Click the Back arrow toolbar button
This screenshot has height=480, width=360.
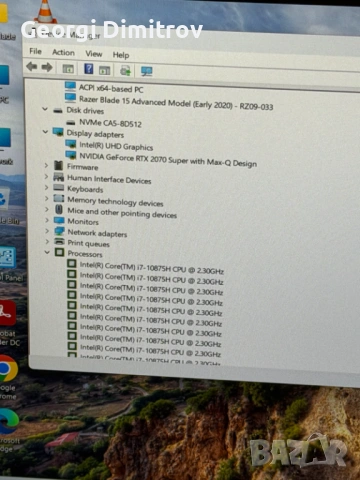[32, 67]
